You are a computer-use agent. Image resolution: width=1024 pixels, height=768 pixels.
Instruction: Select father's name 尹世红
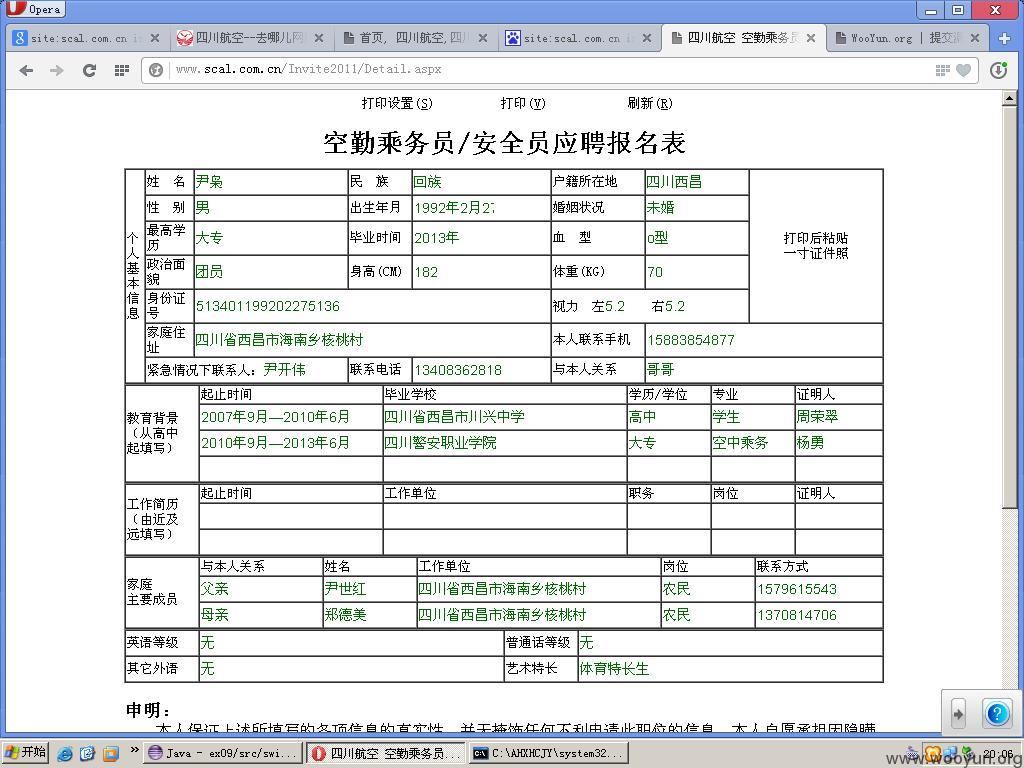(x=345, y=589)
